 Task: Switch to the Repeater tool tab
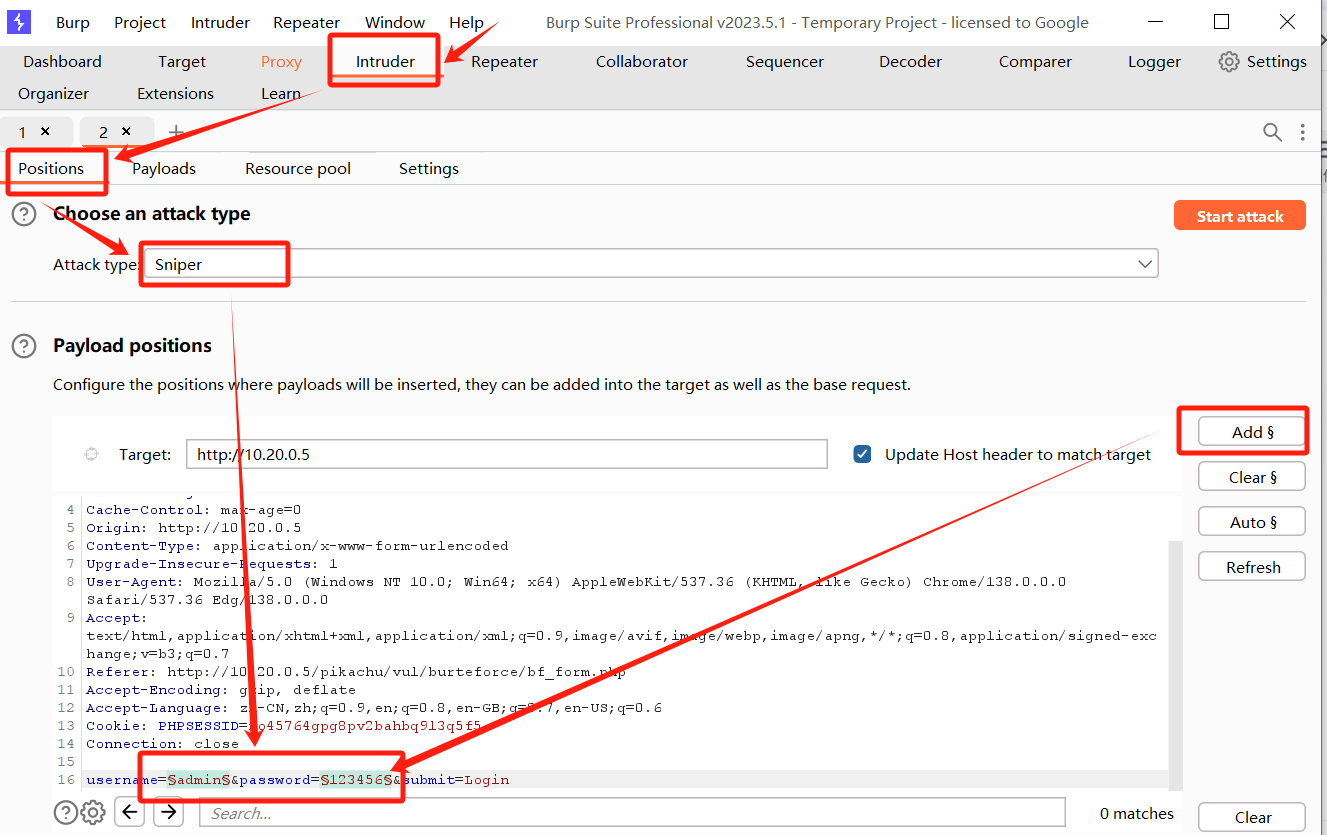[x=505, y=62]
